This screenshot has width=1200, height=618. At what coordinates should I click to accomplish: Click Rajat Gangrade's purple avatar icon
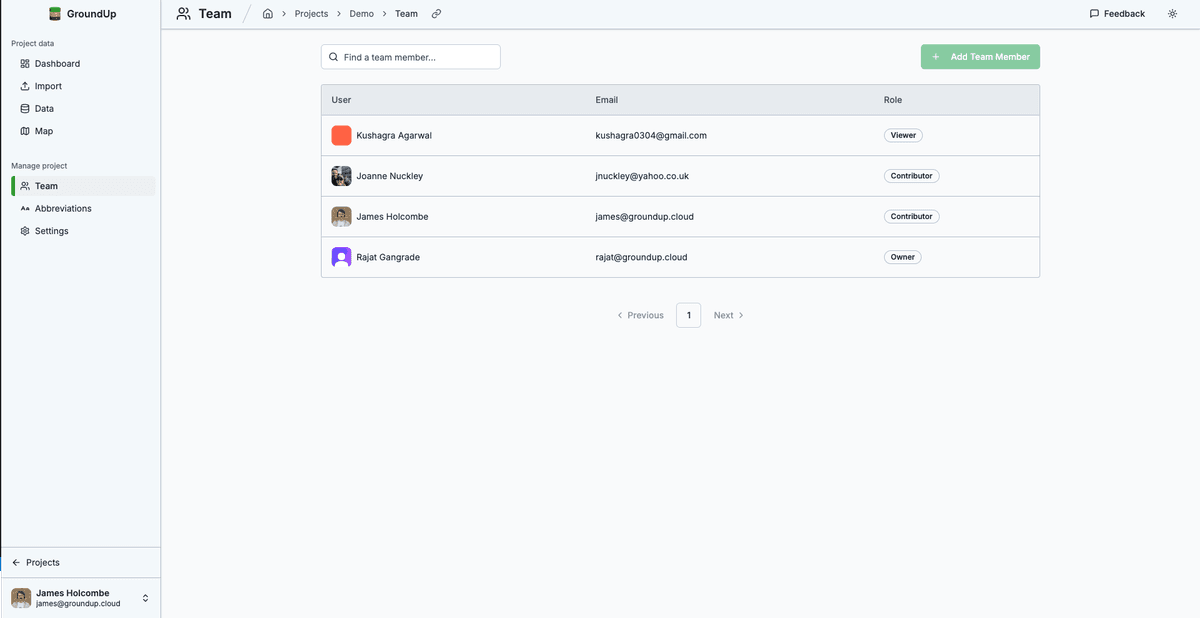pos(341,257)
